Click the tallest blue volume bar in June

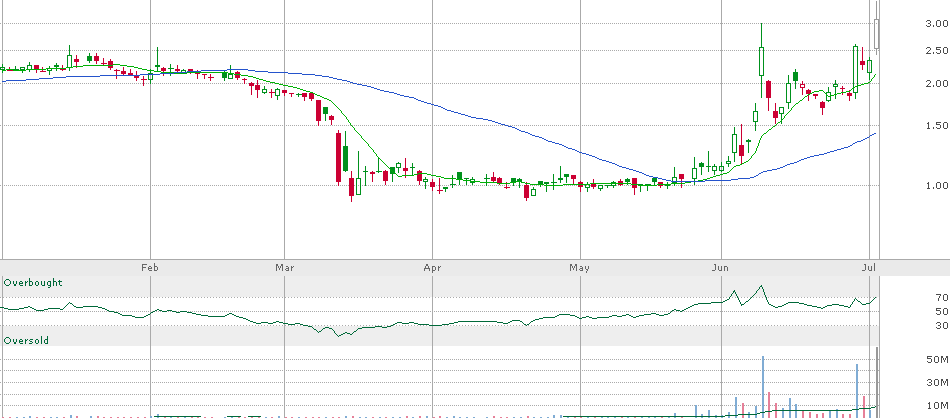[763, 386]
